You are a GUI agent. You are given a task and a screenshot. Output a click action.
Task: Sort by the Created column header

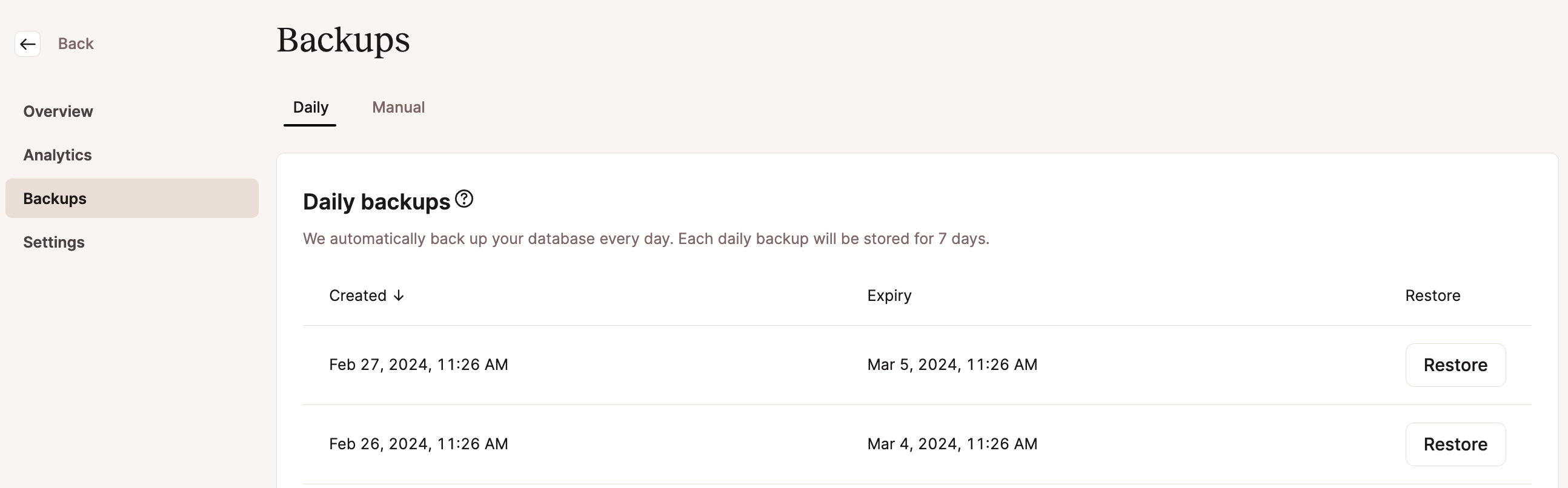[357, 295]
